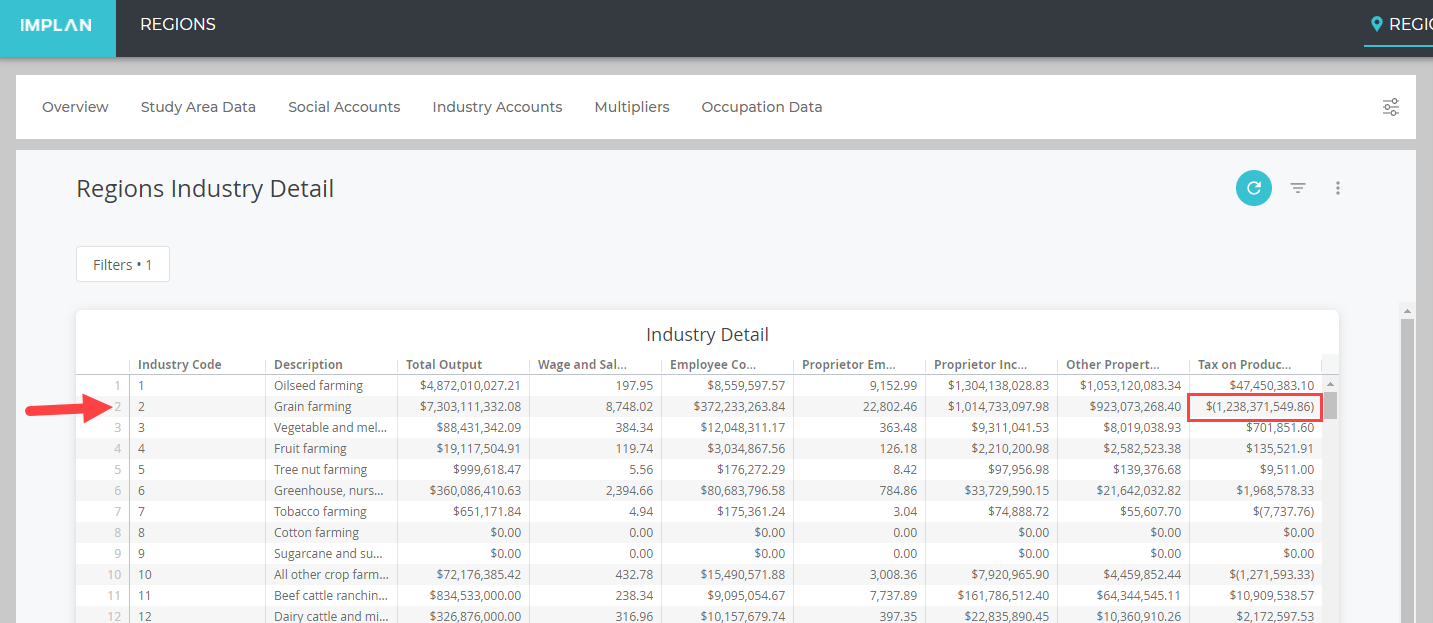Image resolution: width=1433 pixels, height=623 pixels.
Task: Select the Industry Accounts tab
Action: pos(497,107)
